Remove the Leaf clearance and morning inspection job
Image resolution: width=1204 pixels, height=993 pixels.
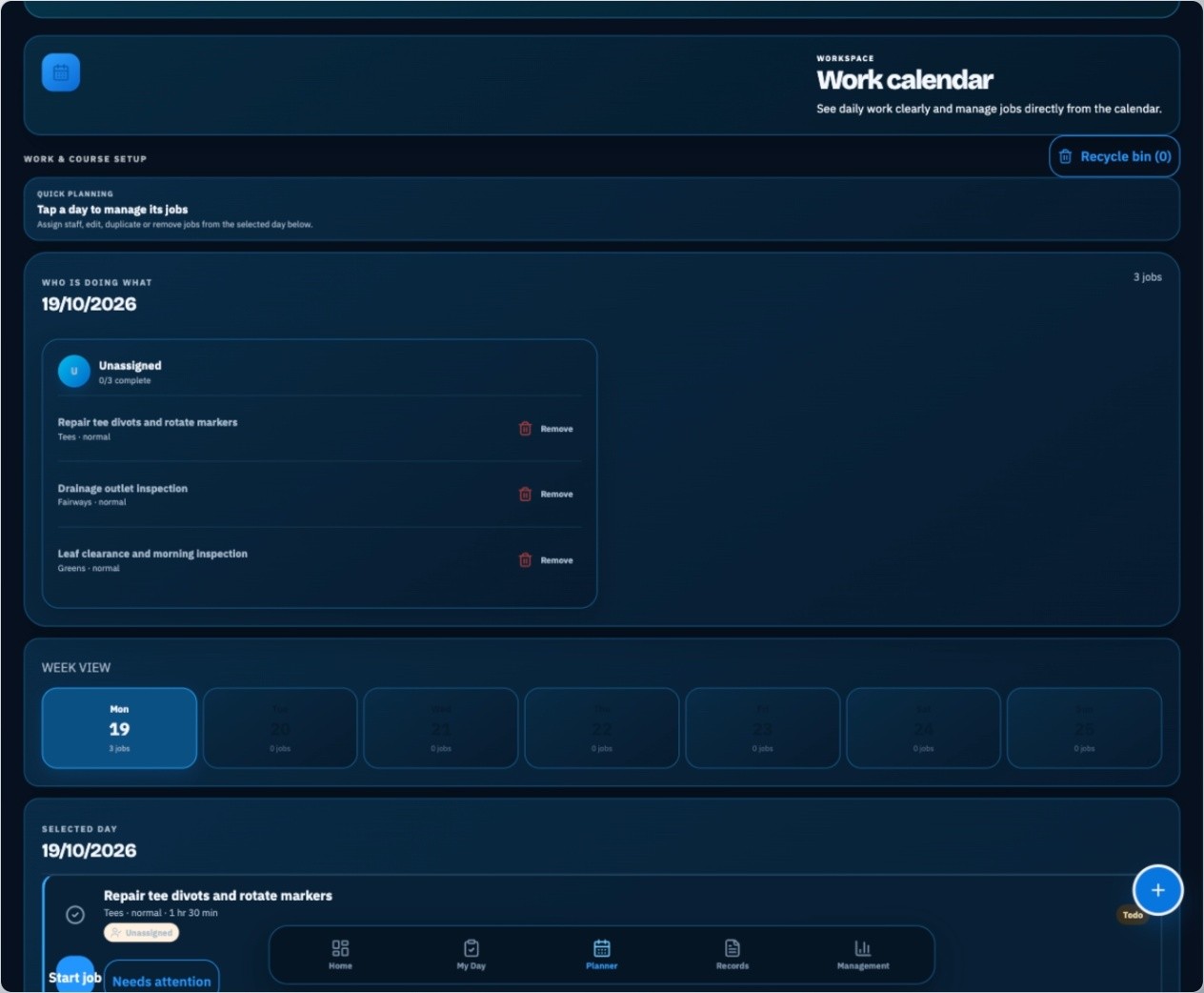546,560
